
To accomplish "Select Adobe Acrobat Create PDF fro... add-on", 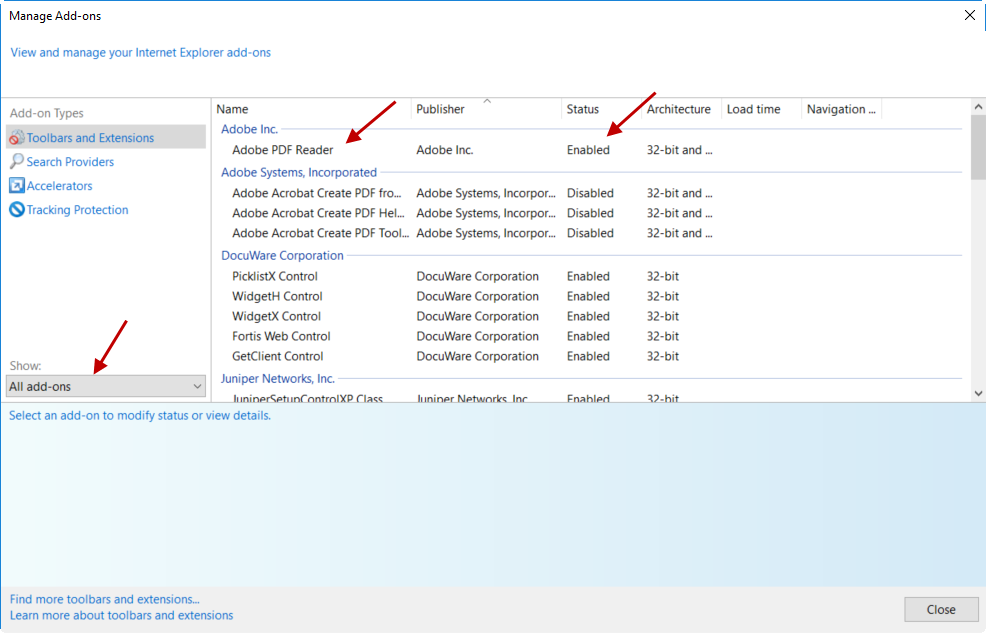I will pyautogui.click(x=316, y=193).
